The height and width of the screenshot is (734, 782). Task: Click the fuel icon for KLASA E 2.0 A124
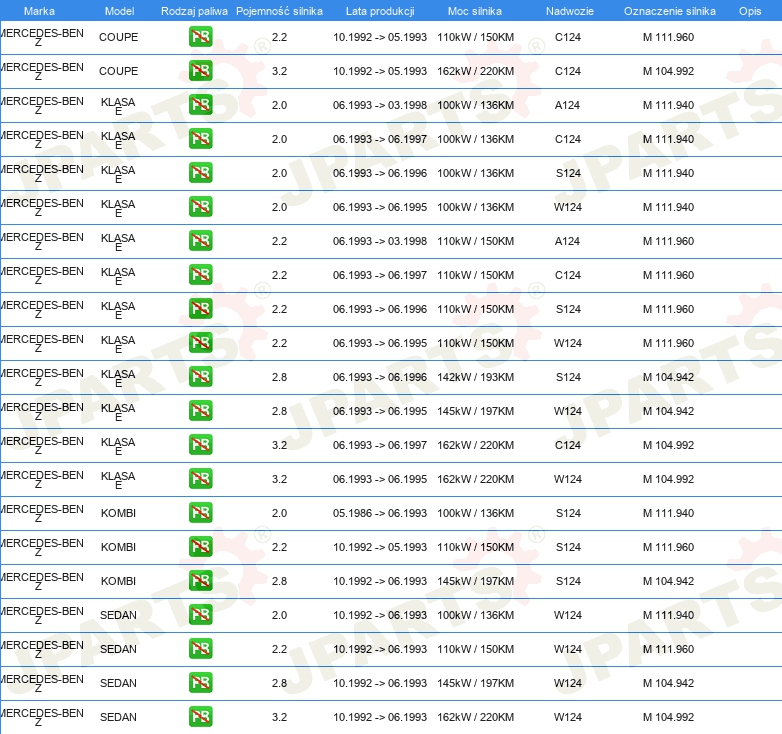(200, 105)
